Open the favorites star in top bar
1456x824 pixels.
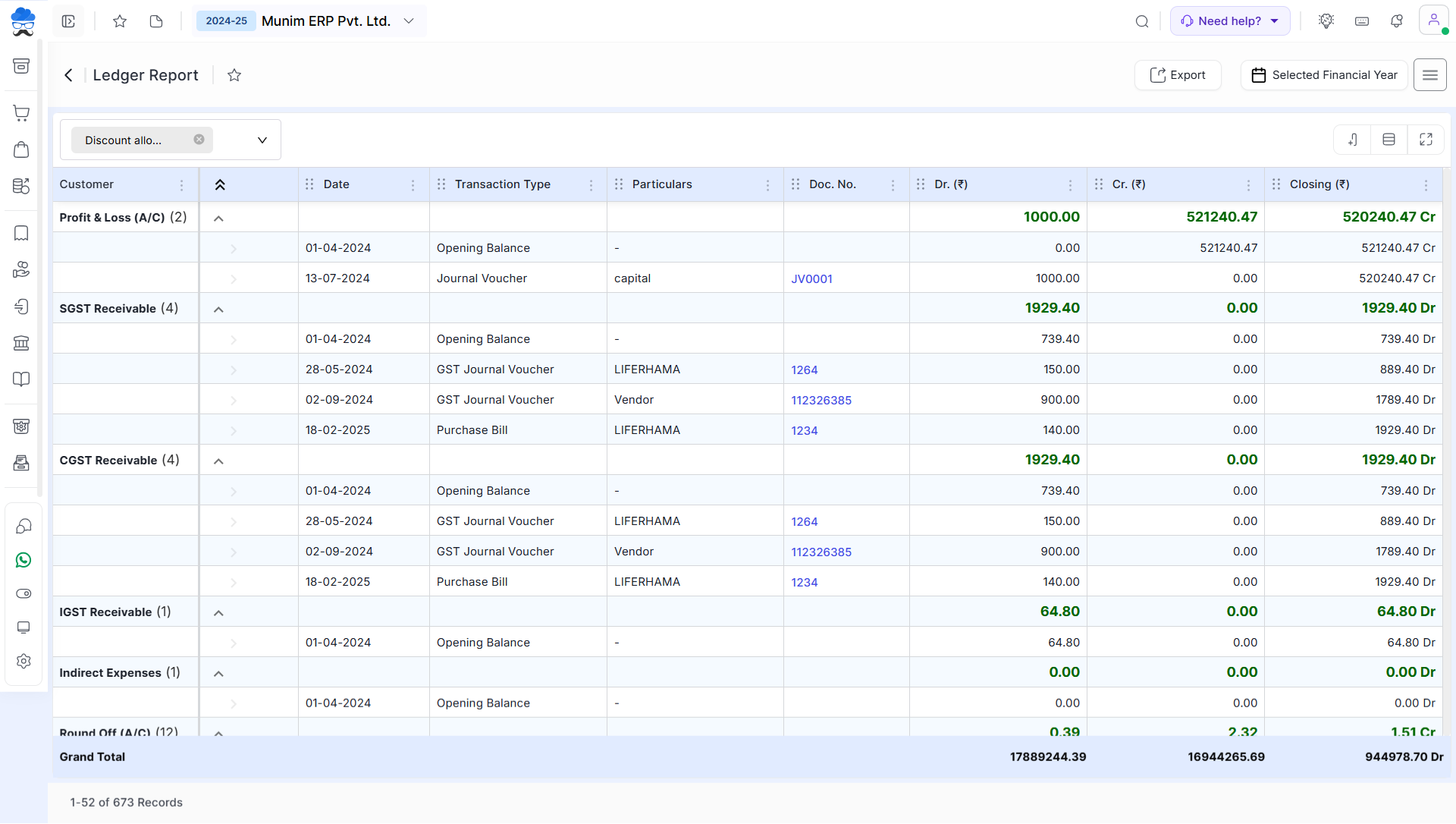(x=120, y=21)
